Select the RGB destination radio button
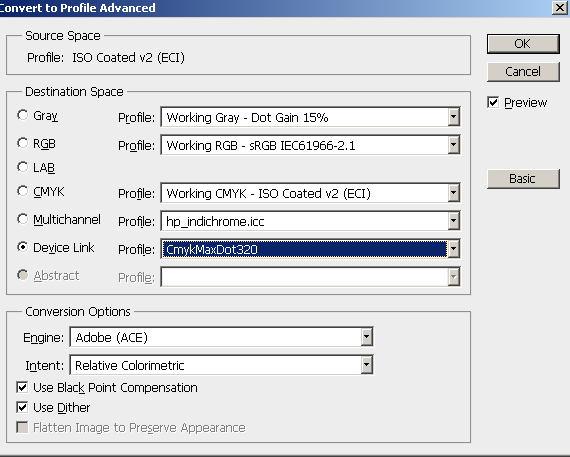Image resolution: width=570 pixels, height=457 pixels. tap(22, 143)
